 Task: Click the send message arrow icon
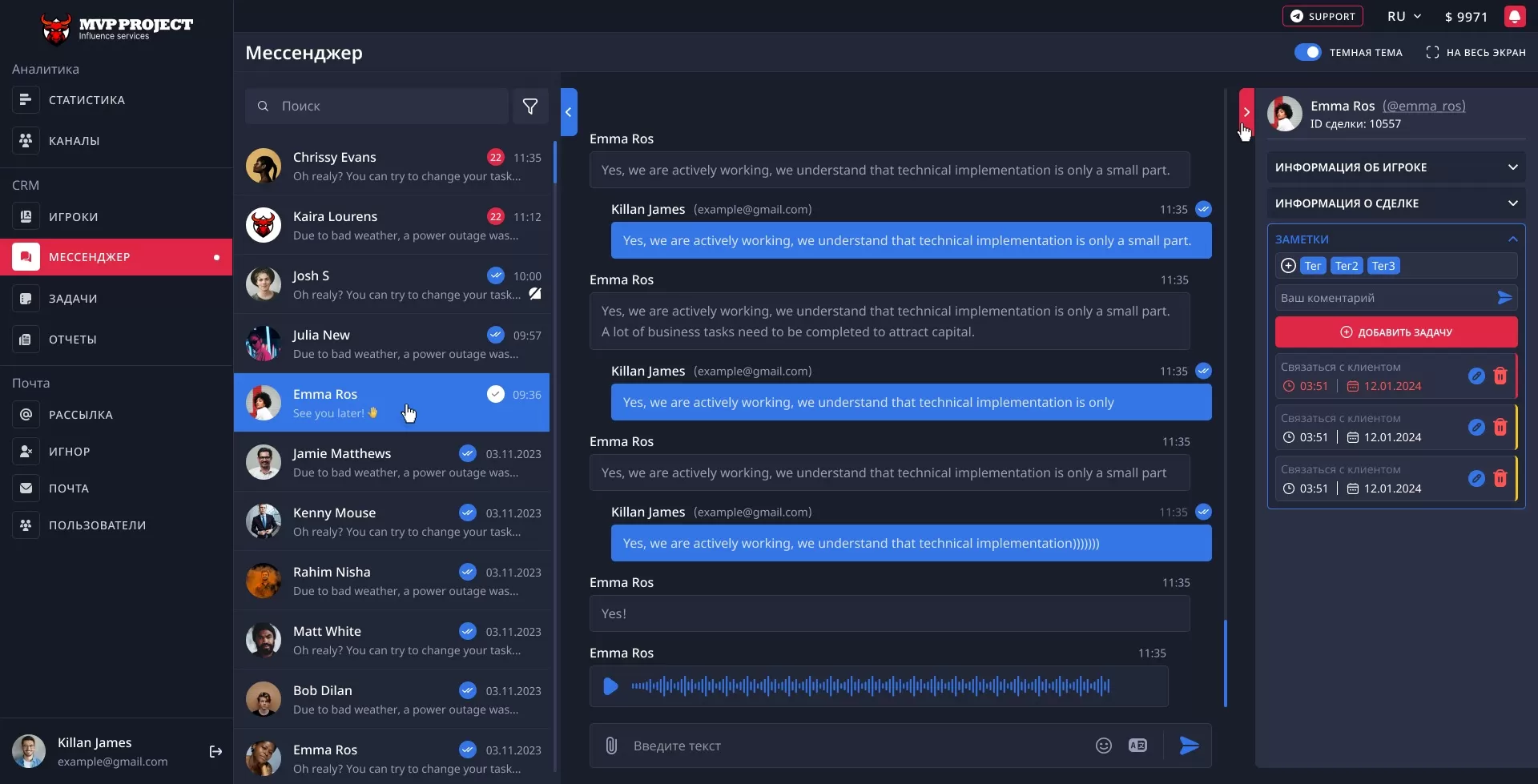pyautogui.click(x=1189, y=746)
